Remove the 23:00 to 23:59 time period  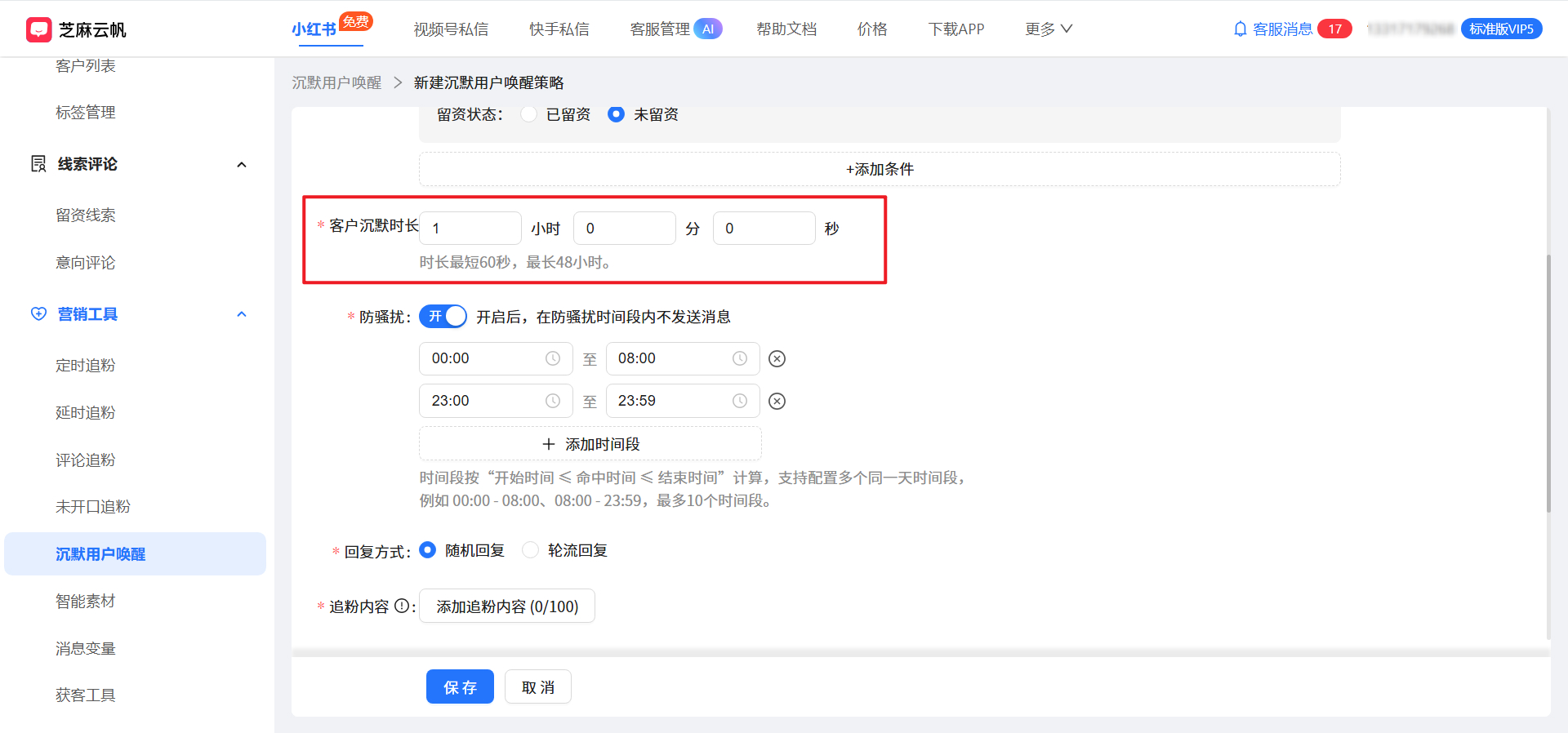point(777,401)
